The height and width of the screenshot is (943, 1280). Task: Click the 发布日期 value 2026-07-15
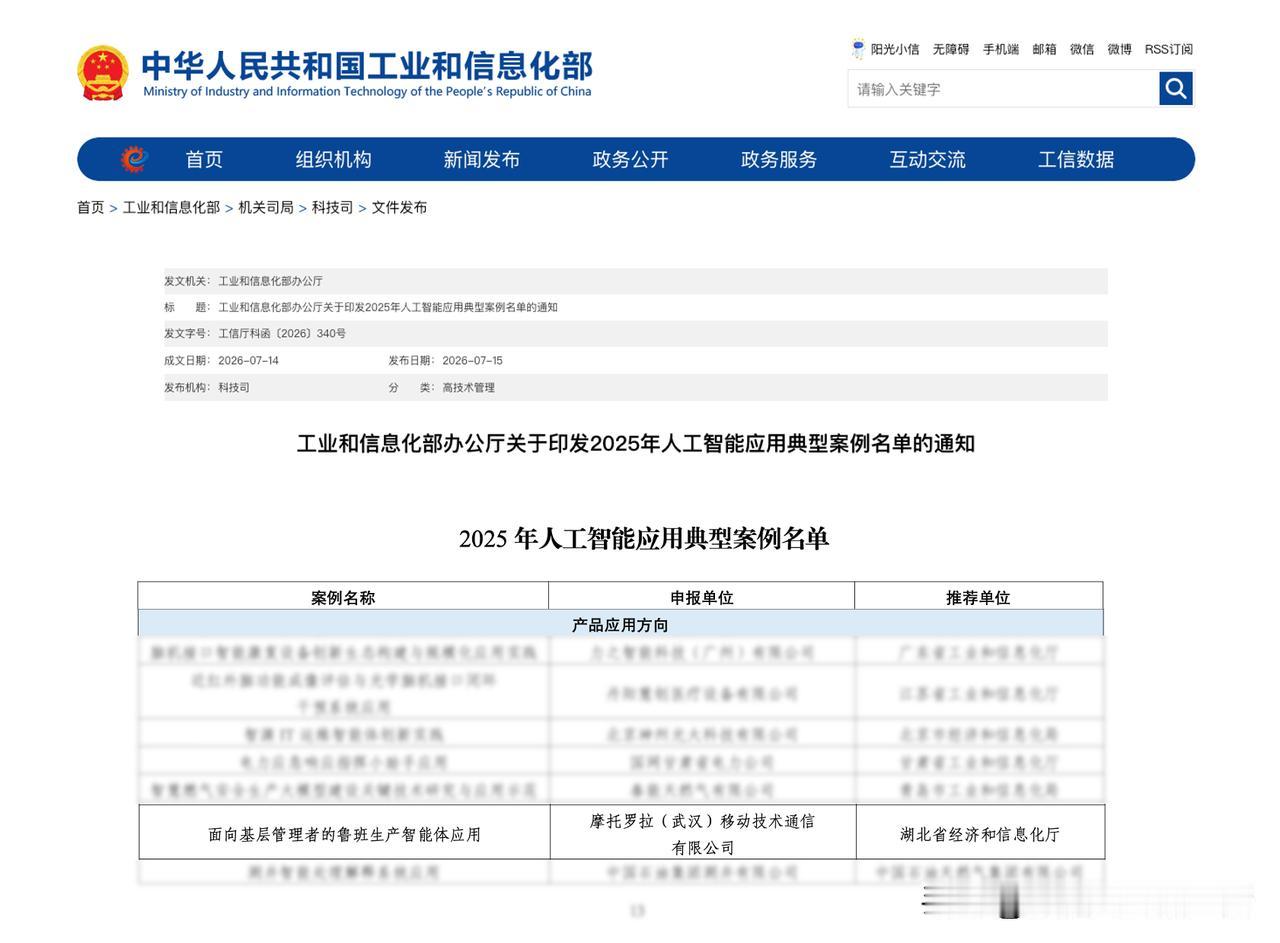point(472,361)
